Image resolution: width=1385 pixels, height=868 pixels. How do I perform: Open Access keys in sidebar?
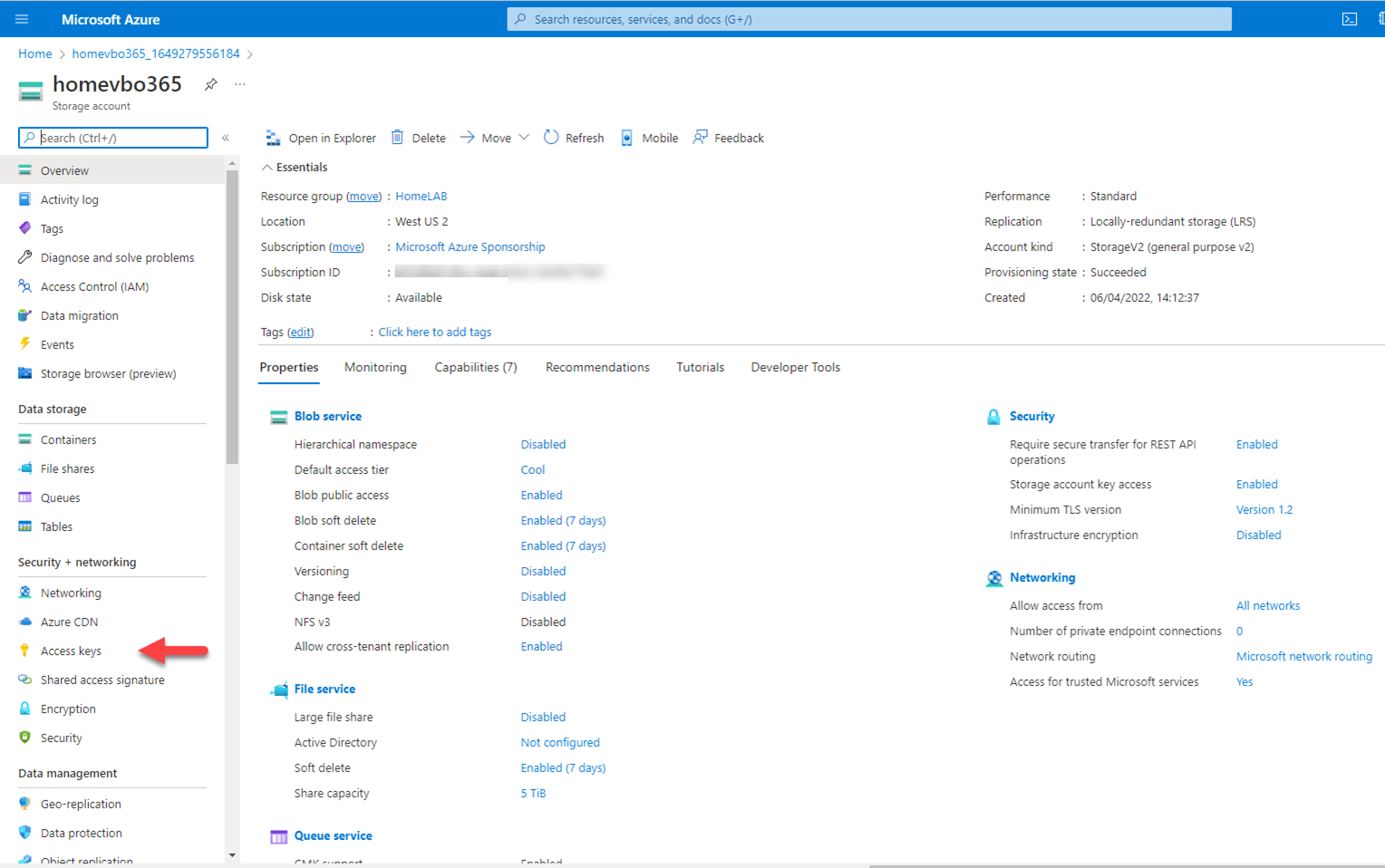(x=71, y=651)
